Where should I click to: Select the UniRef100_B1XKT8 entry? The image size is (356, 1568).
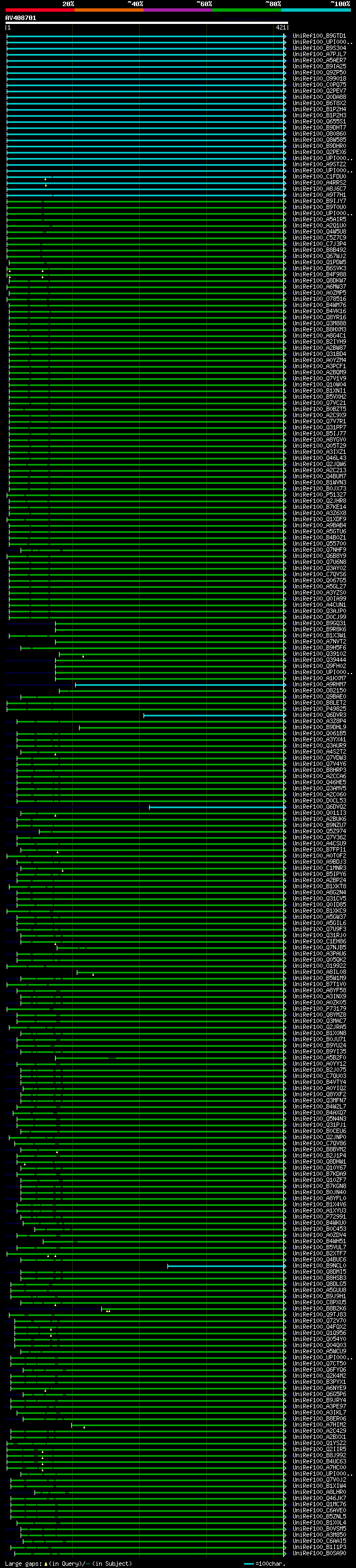pos(319,886)
